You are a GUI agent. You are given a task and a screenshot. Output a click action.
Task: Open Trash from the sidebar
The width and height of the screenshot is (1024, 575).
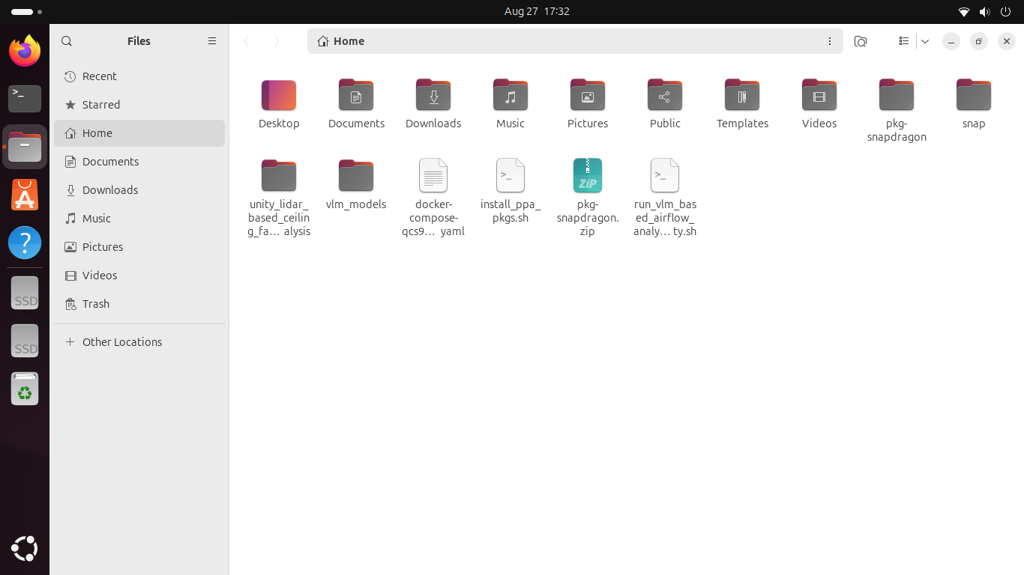tap(140, 304)
